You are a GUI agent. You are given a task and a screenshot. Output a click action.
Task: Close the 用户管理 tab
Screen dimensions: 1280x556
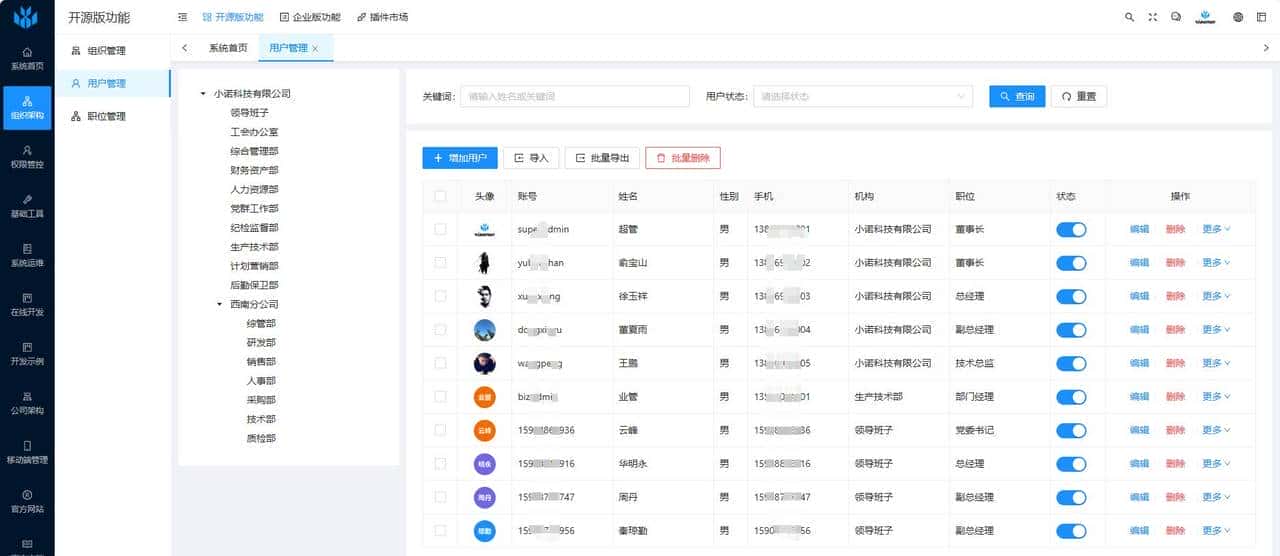pos(315,48)
